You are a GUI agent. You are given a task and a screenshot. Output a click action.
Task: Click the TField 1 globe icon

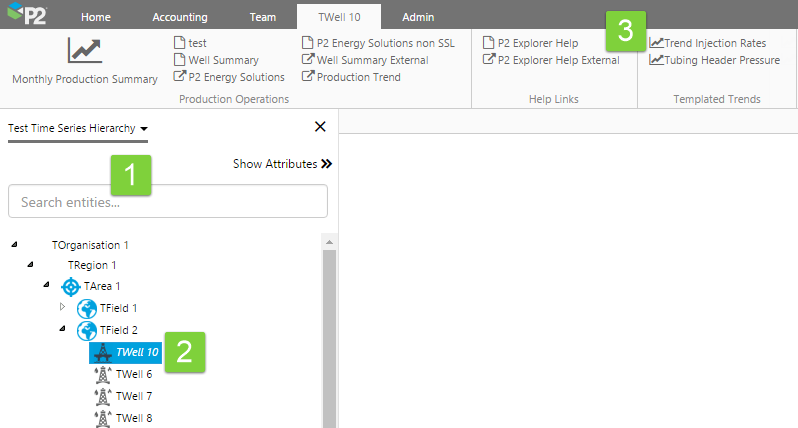click(x=87, y=308)
